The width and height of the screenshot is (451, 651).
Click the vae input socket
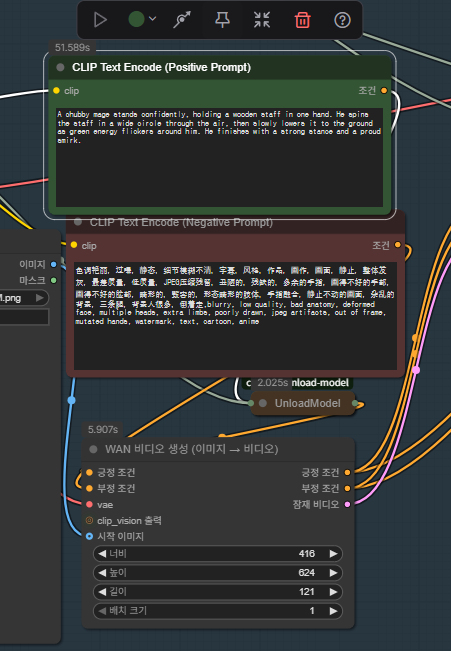[89, 504]
